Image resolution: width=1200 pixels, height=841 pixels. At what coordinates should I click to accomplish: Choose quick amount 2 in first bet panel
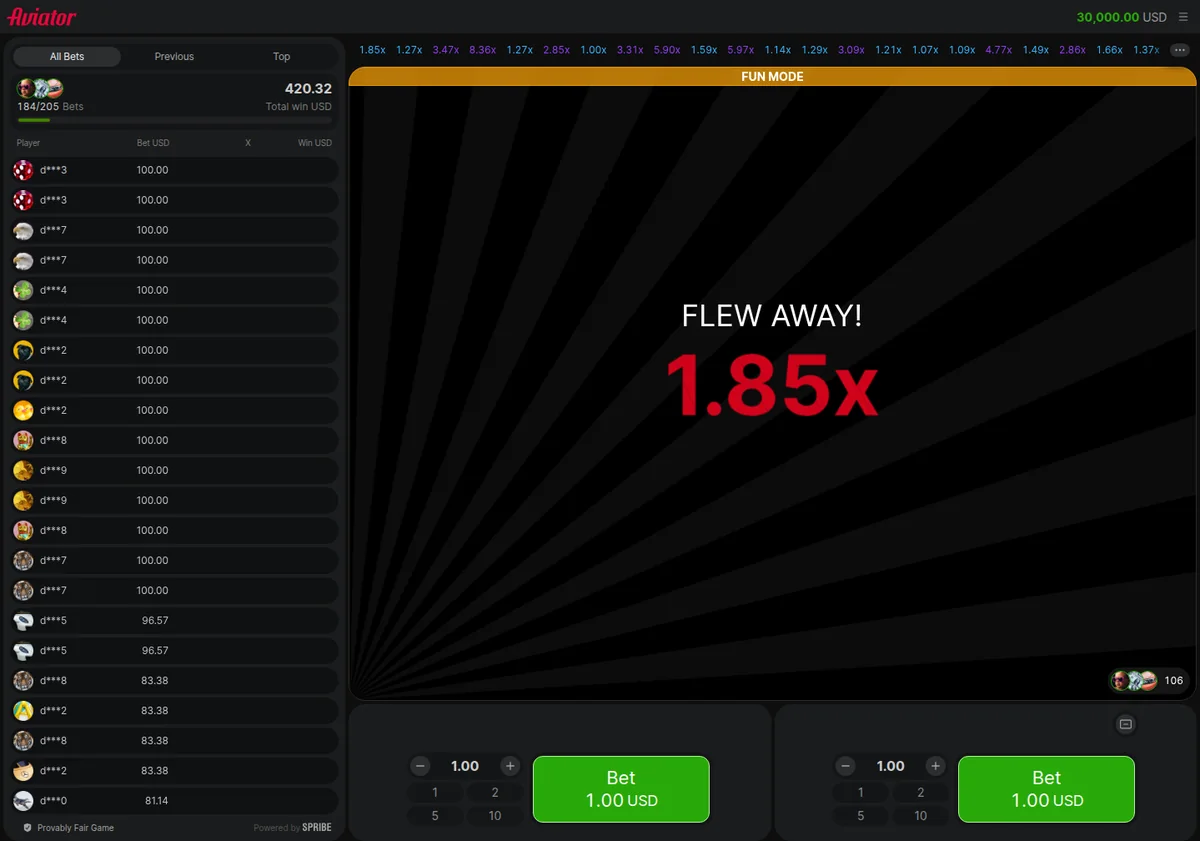(495, 792)
